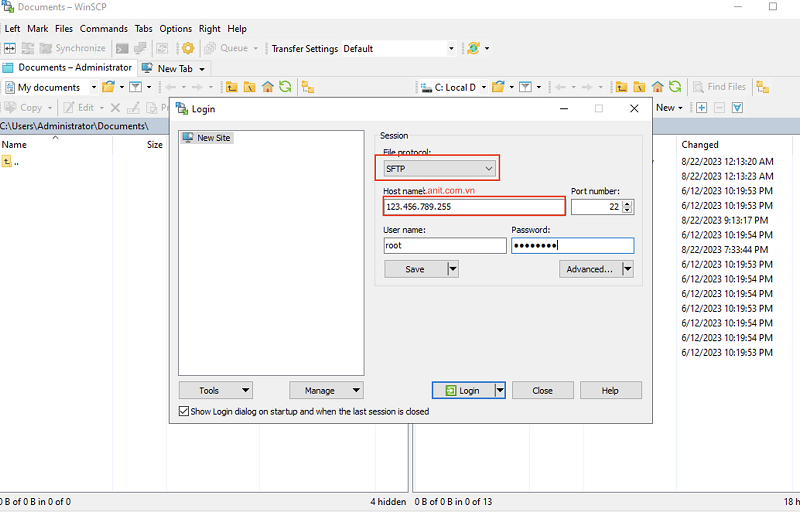Click the right panel filter icon
Viewport: 800px width, 512px height.
pyautogui.click(x=525, y=87)
